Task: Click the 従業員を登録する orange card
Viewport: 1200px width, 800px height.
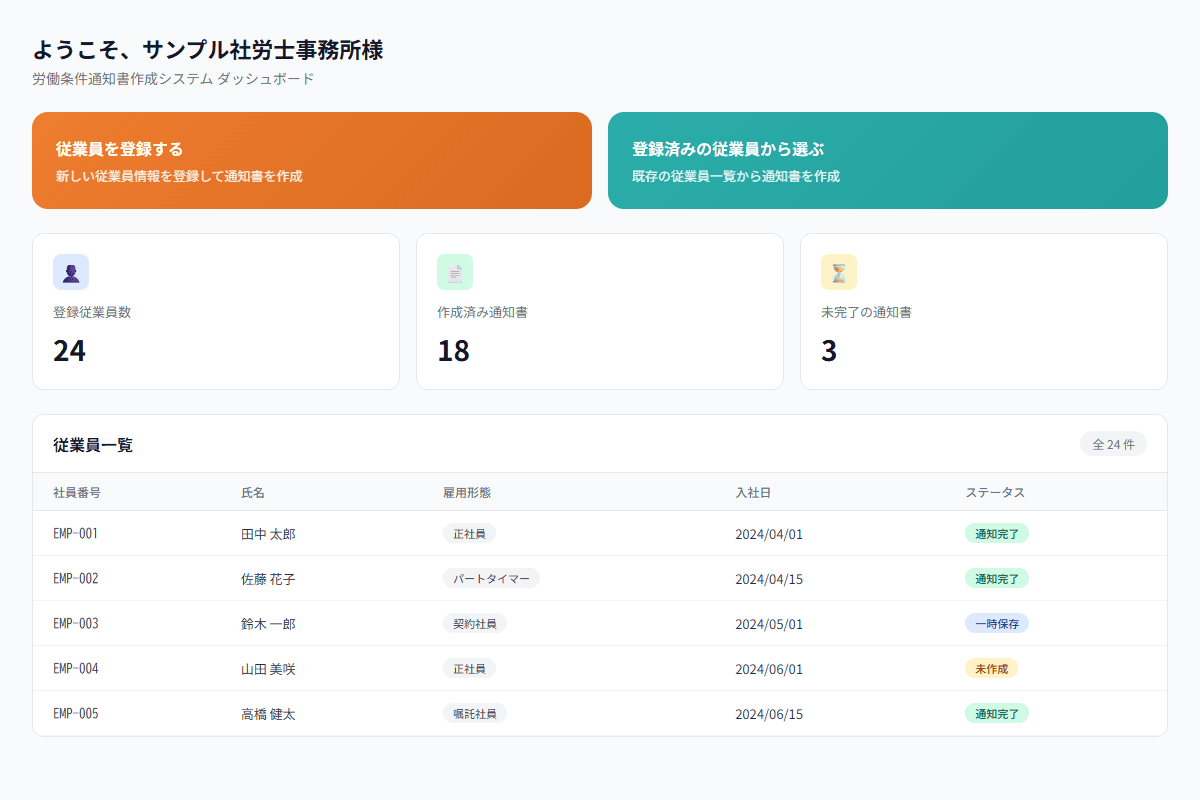Action: pos(312,160)
